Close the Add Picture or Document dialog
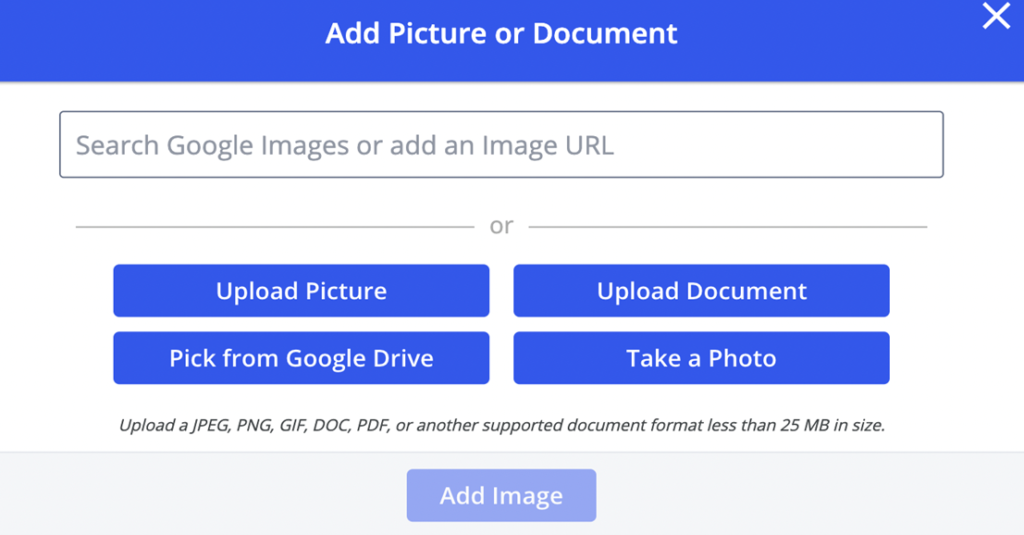 tap(996, 16)
